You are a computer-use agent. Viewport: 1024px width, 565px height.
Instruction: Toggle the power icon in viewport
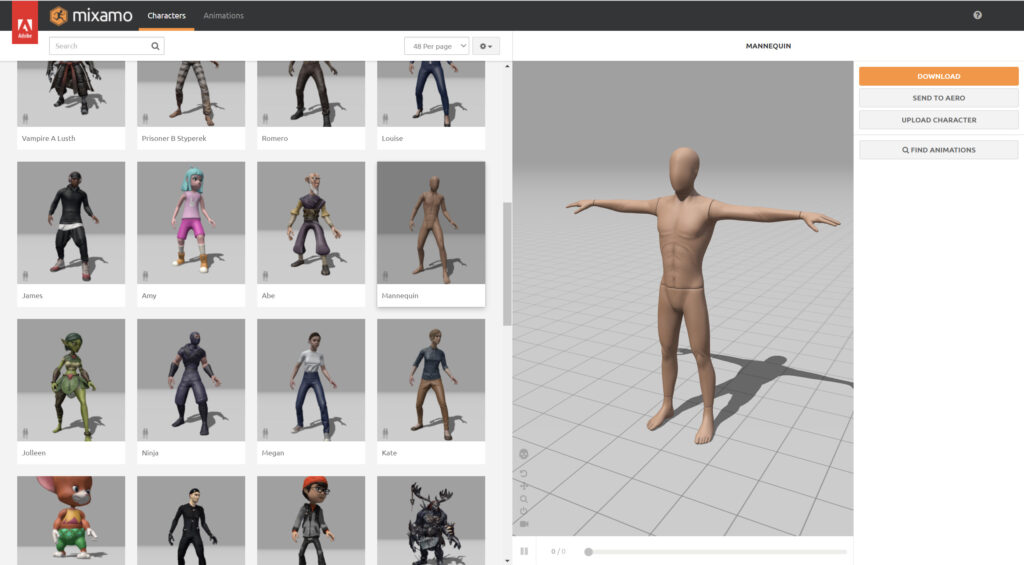pyautogui.click(x=524, y=511)
